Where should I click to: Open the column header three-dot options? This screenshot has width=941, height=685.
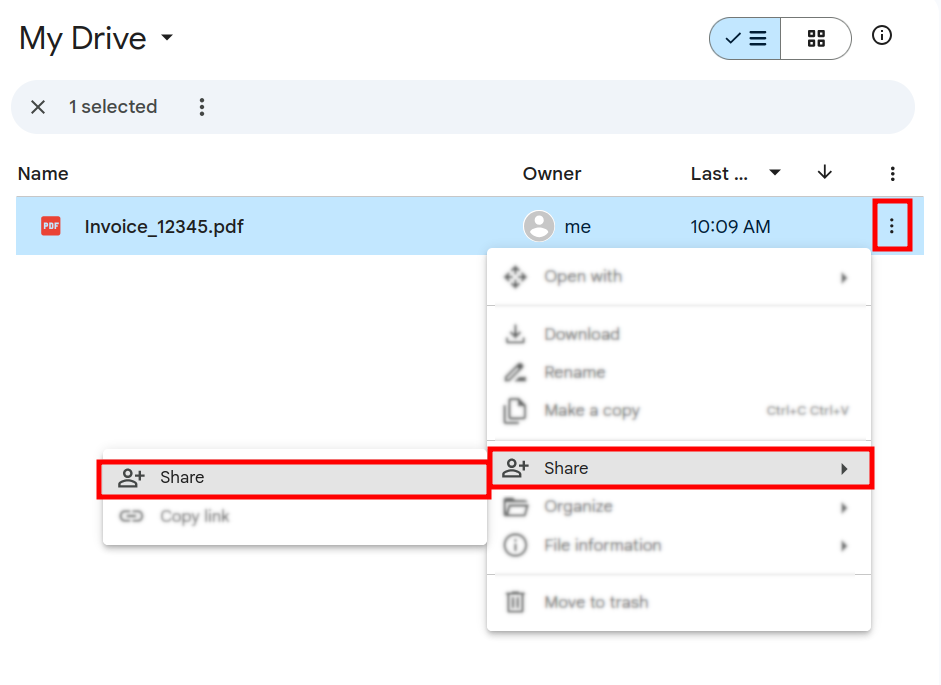tap(892, 174)
